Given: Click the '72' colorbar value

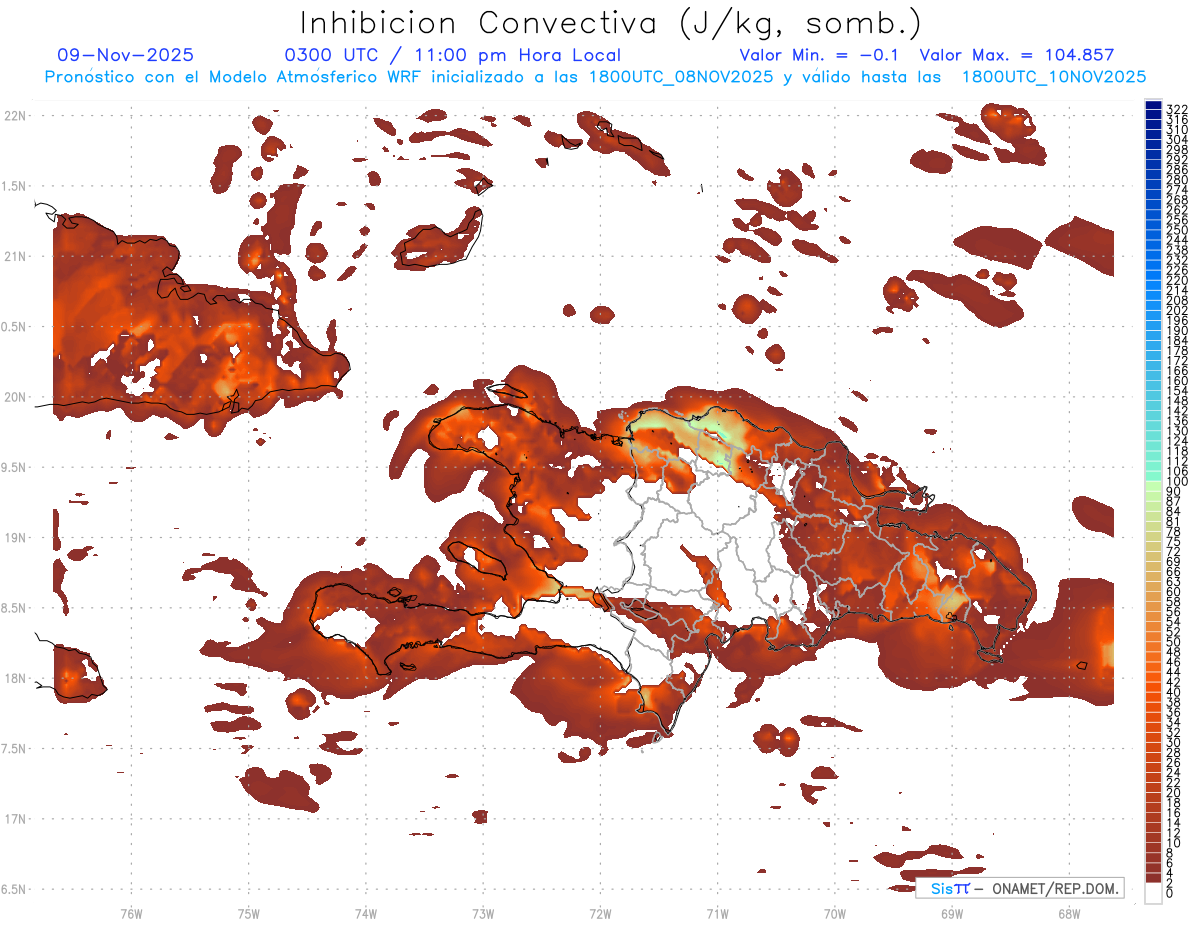Looking at the screenshot, I should point(1174,551).
